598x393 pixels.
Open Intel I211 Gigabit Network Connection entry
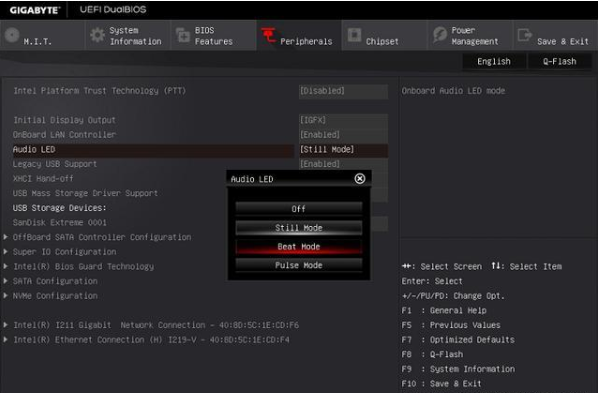pos(156,325)
